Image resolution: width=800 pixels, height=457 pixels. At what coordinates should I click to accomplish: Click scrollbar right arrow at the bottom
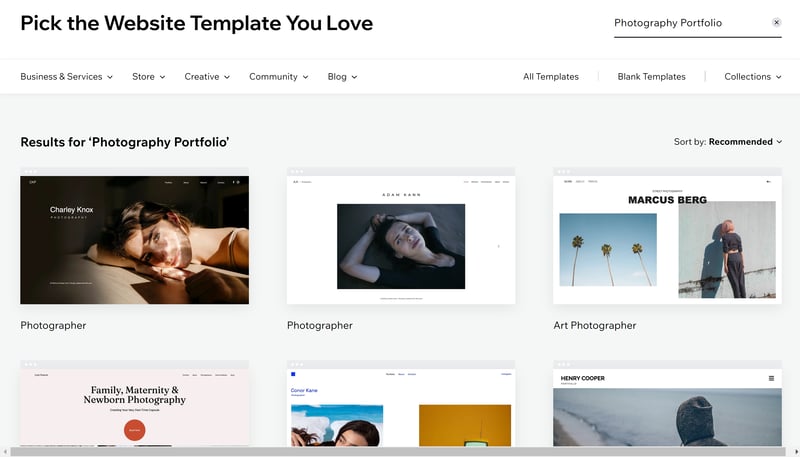point(796,452)
